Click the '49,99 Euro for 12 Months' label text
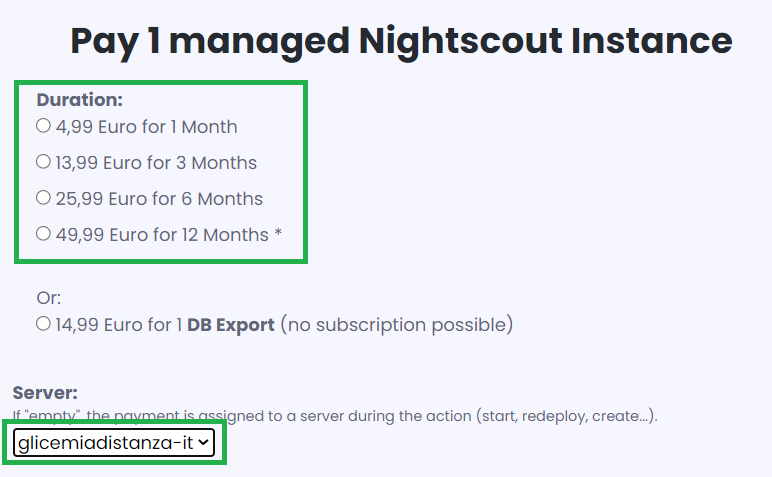The width and height of the screenshot is (772, 477). pyautogui.click(x=162, y=235)
